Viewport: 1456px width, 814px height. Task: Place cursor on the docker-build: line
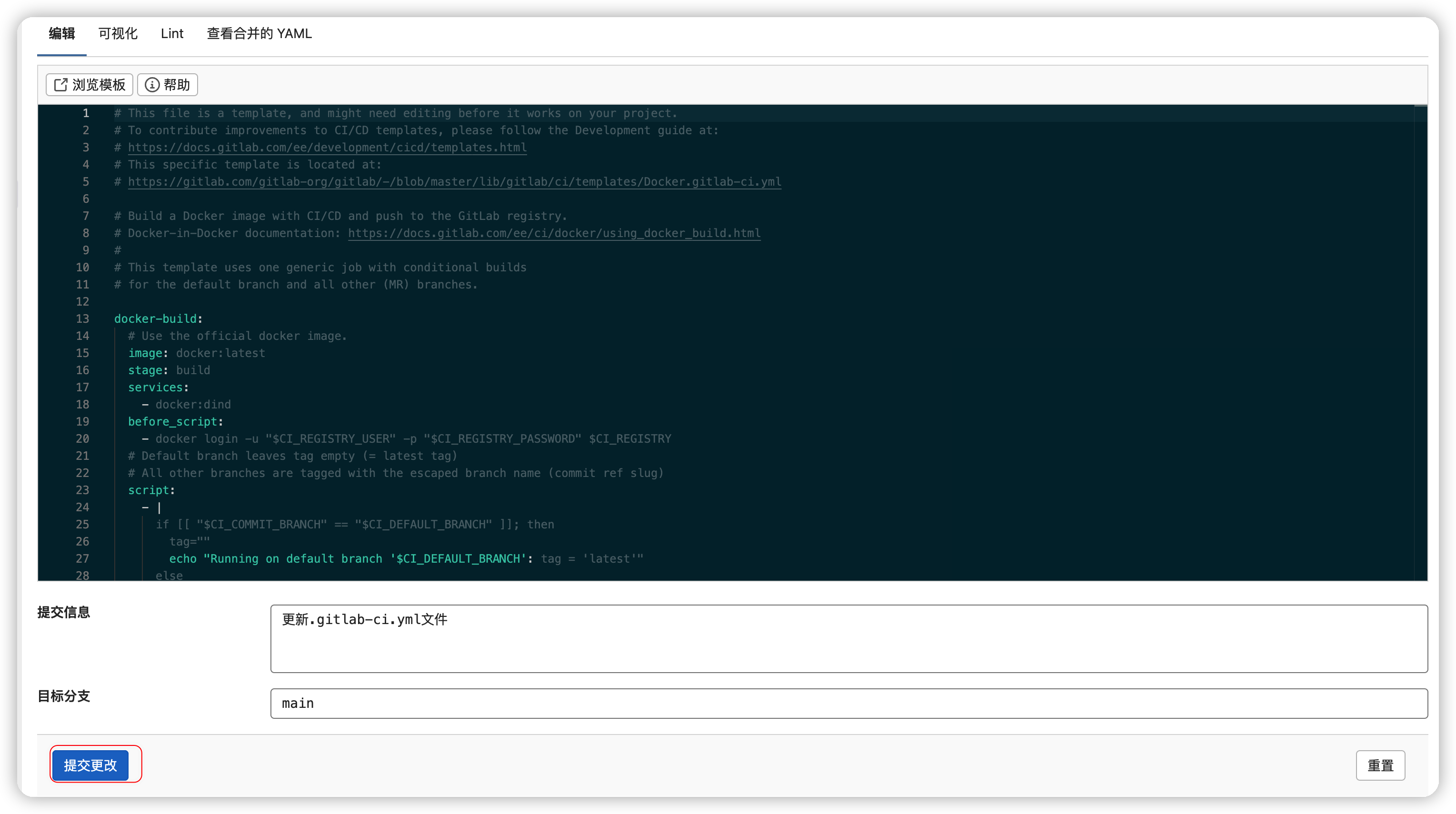[158, 319]
